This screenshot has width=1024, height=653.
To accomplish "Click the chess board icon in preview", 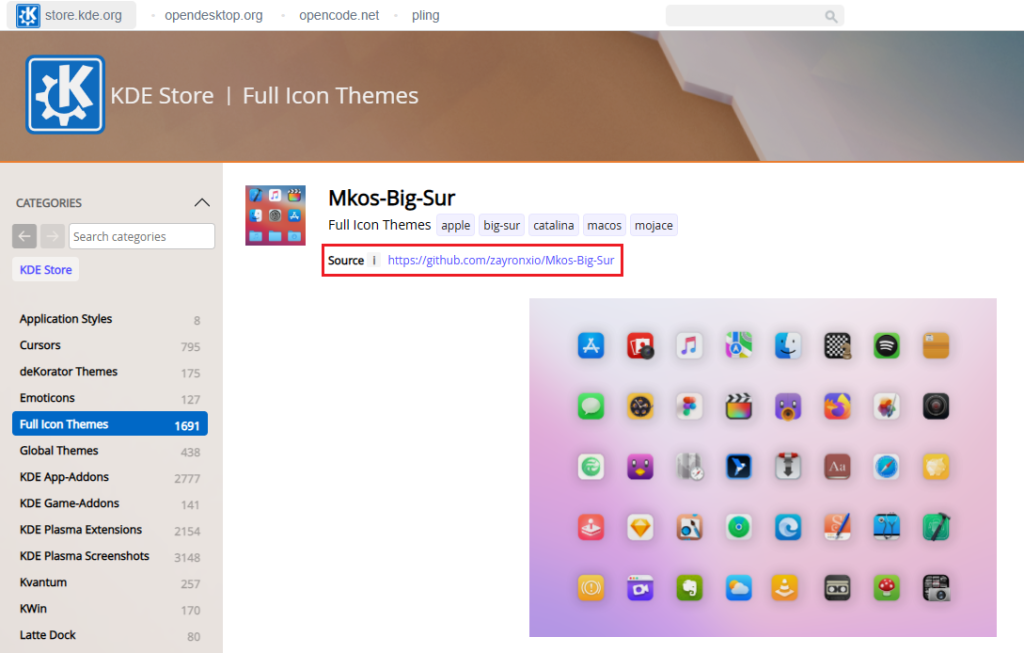I will [837, 345].
